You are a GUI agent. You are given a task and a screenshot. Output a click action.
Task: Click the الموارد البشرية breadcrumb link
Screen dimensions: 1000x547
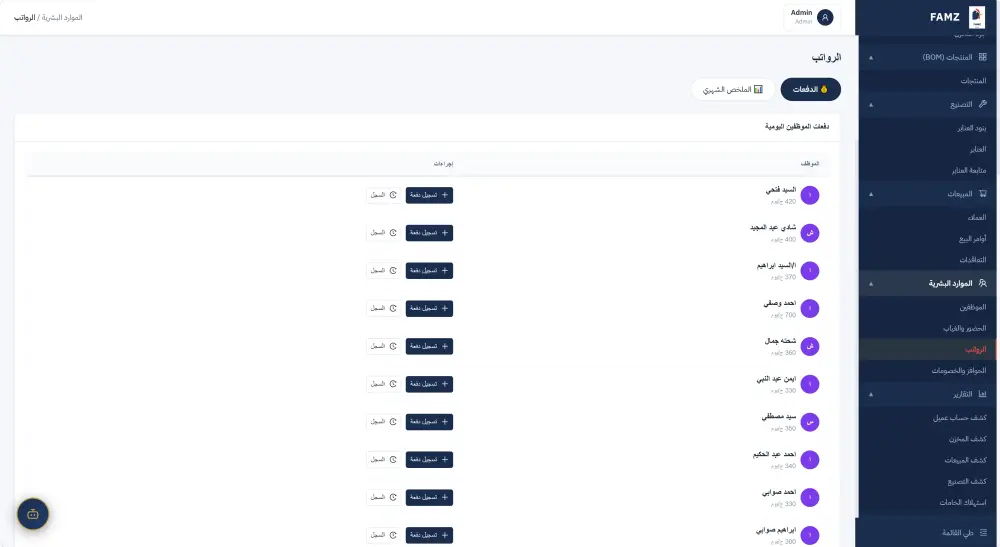tap(62, 17)
